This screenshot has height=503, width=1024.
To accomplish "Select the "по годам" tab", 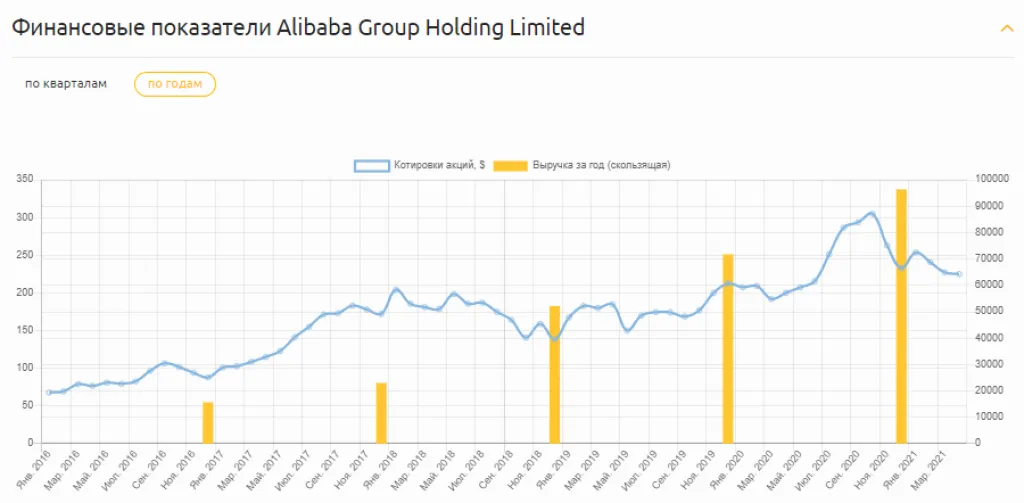I will click(x=175, y=84).
